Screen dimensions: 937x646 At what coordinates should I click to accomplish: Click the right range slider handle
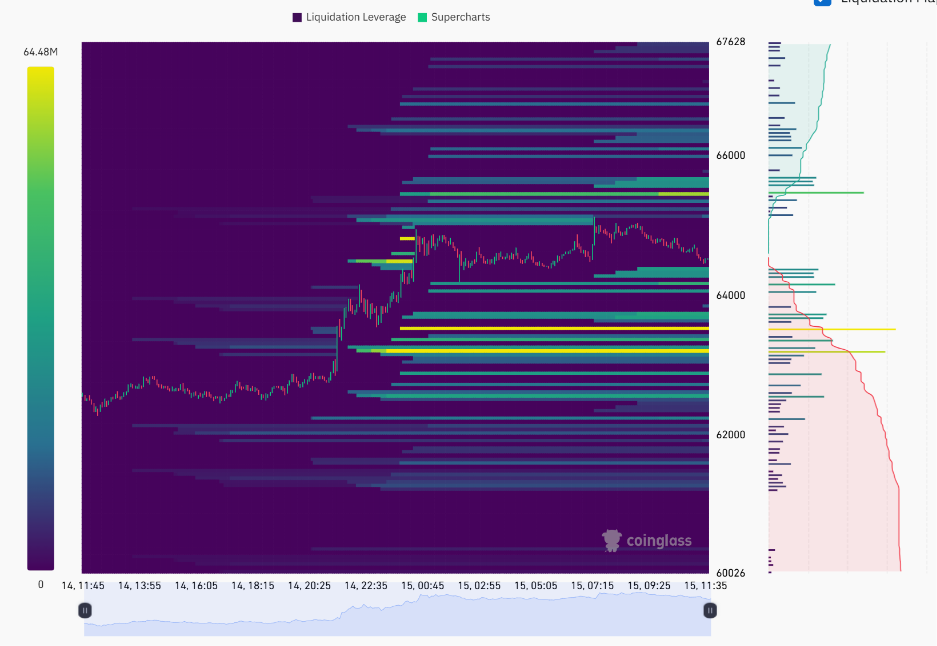point(710,610)
